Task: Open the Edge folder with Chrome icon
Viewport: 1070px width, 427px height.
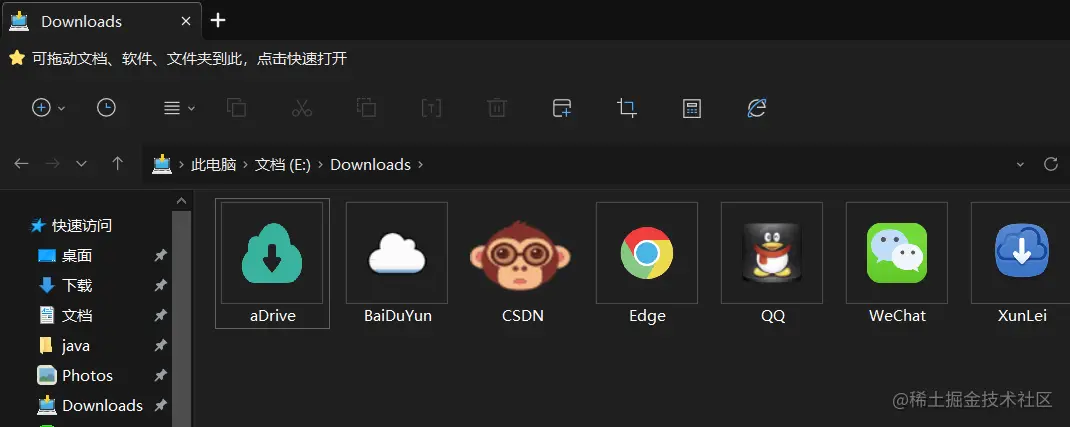Action: click(646, 252)
